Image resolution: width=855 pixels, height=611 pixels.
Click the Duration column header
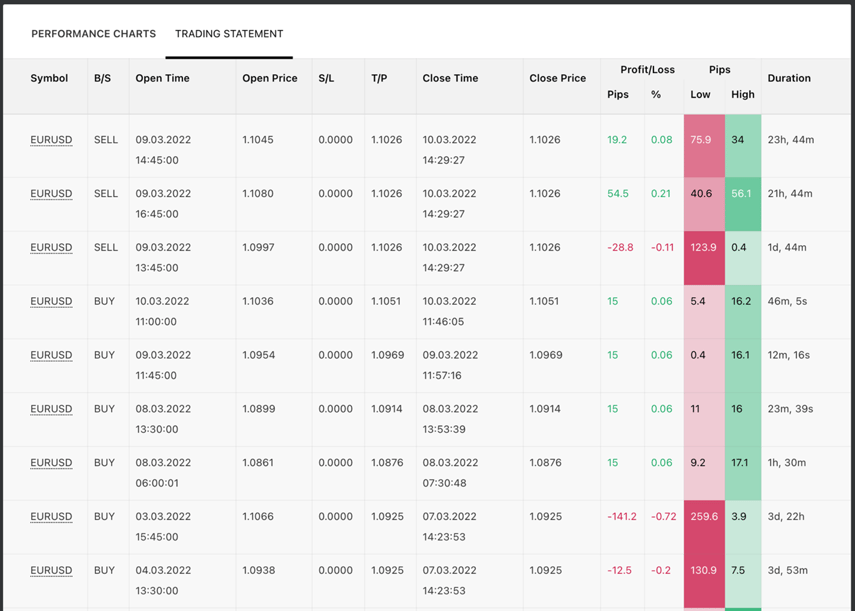coord(789,78)
